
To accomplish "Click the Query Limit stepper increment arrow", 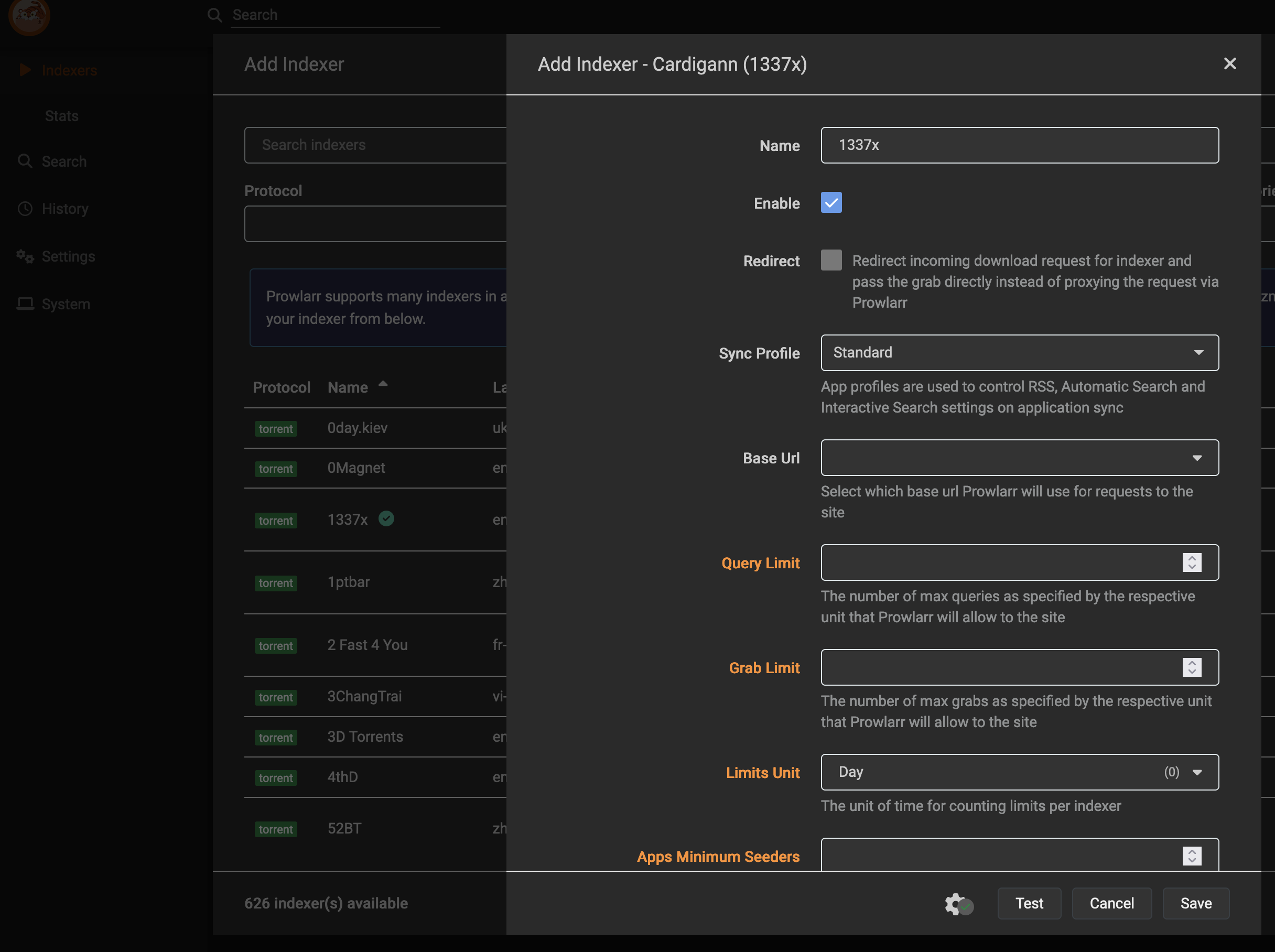I will (x=1192, y=557).
